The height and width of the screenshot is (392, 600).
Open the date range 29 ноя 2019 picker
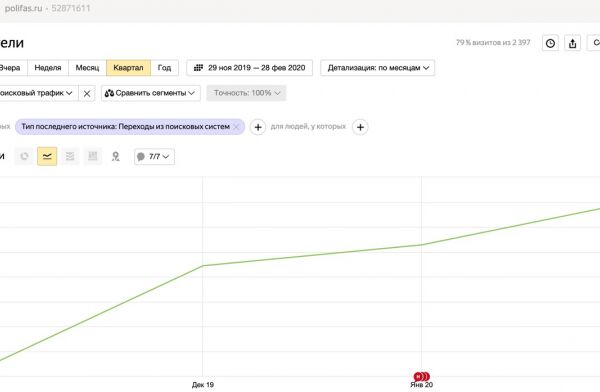click(x=249, y=68)
